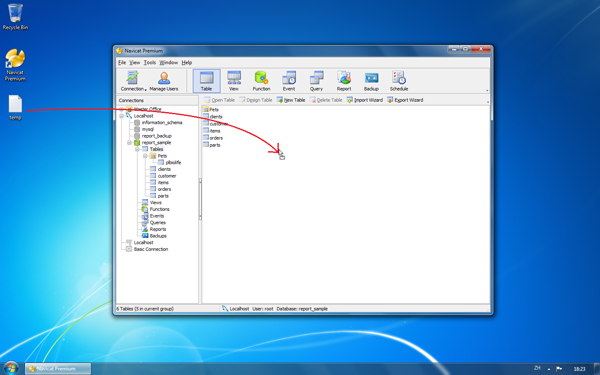Open the Window menu
This screenshot has height=375, width=600.
(168, 62)
